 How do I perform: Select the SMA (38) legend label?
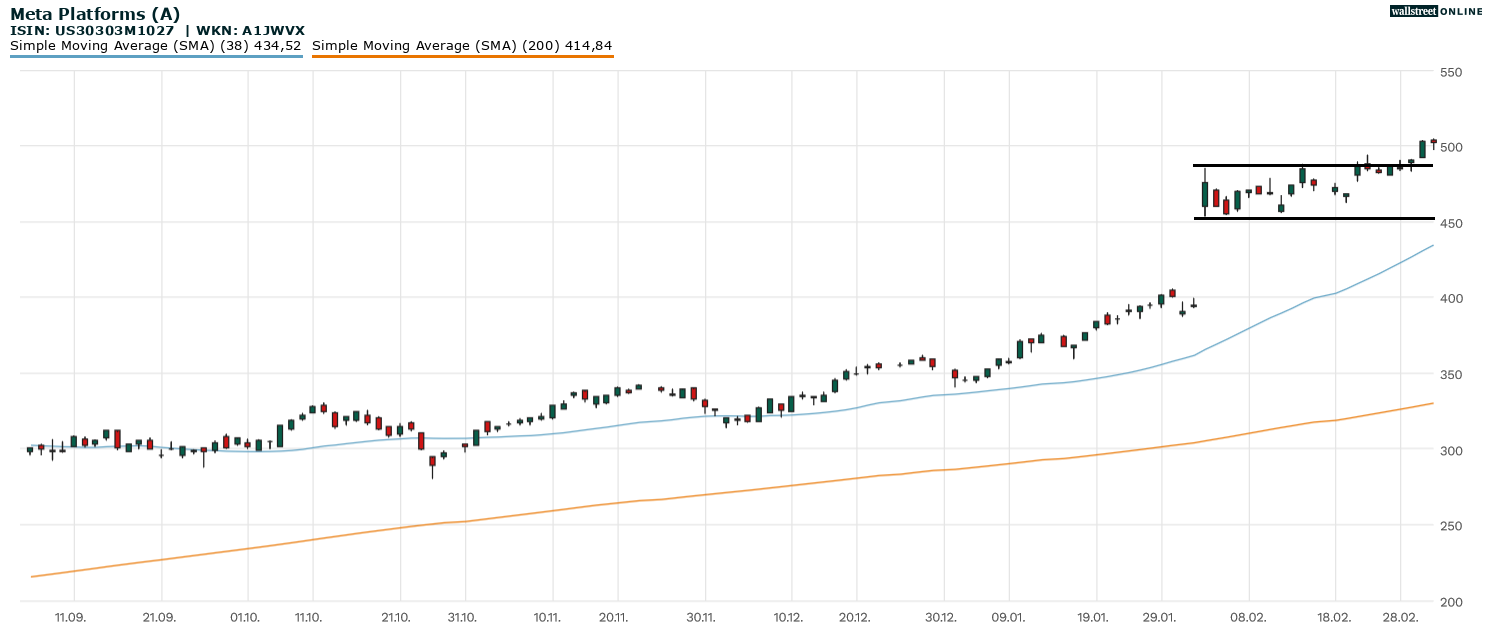155,45
